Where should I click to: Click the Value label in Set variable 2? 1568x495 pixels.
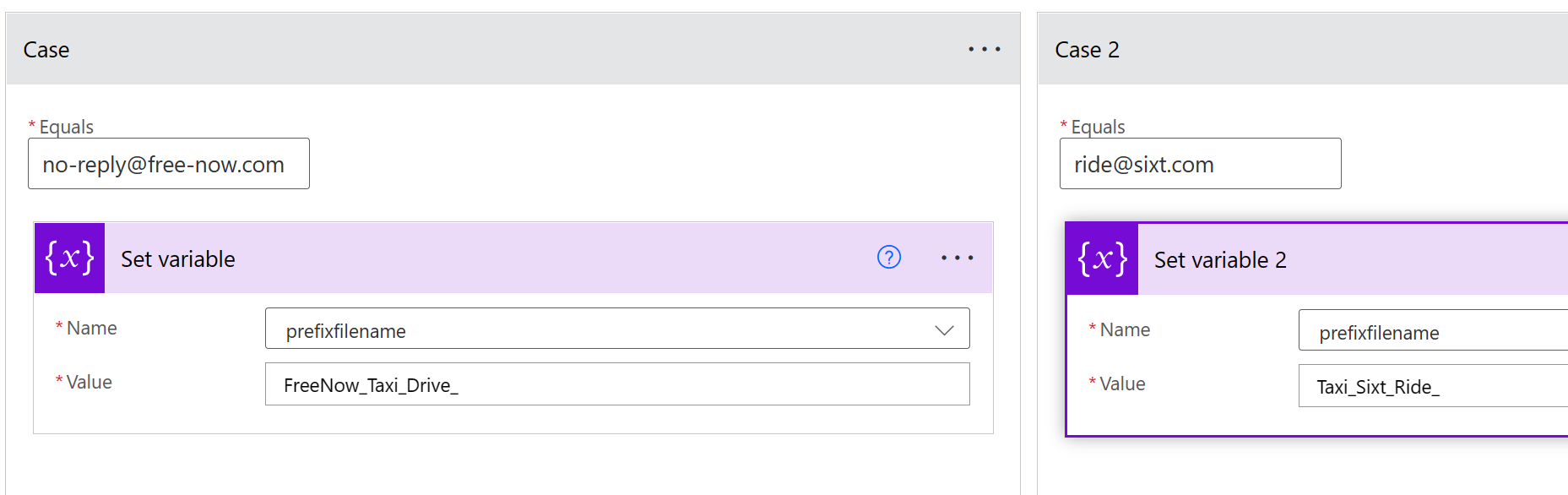coord(1122,383)
